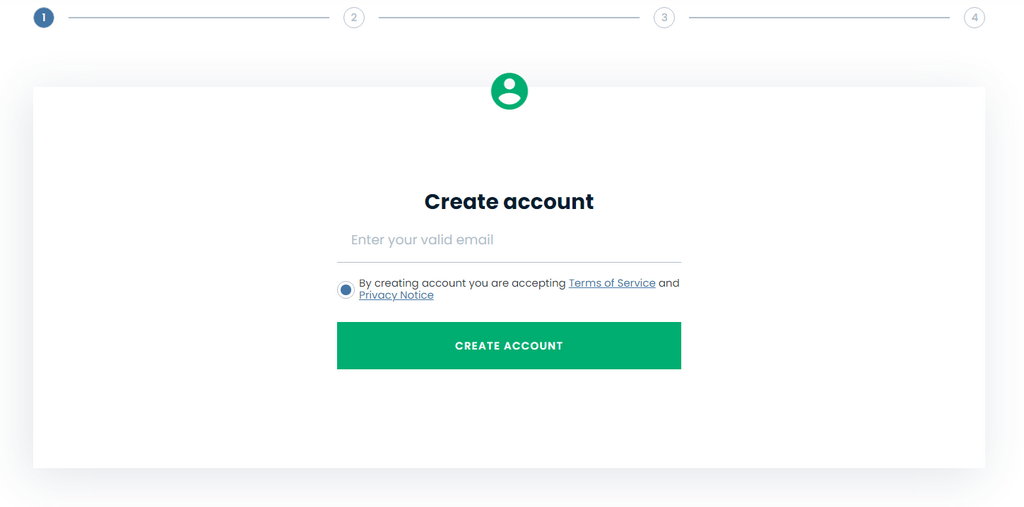Go to step 4 in progress tracker
The width and height of the screenshot is (1024, 507).
tap(974, 18)
